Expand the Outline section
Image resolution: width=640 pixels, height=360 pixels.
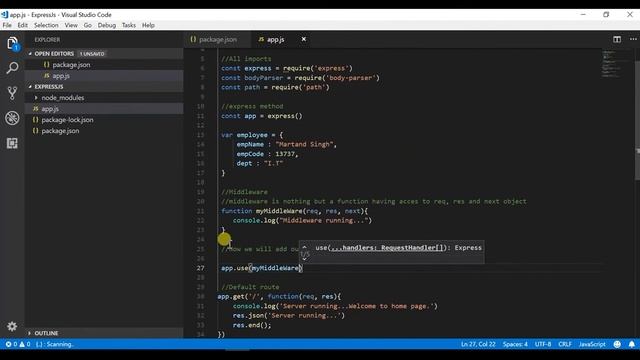[29, 333]
